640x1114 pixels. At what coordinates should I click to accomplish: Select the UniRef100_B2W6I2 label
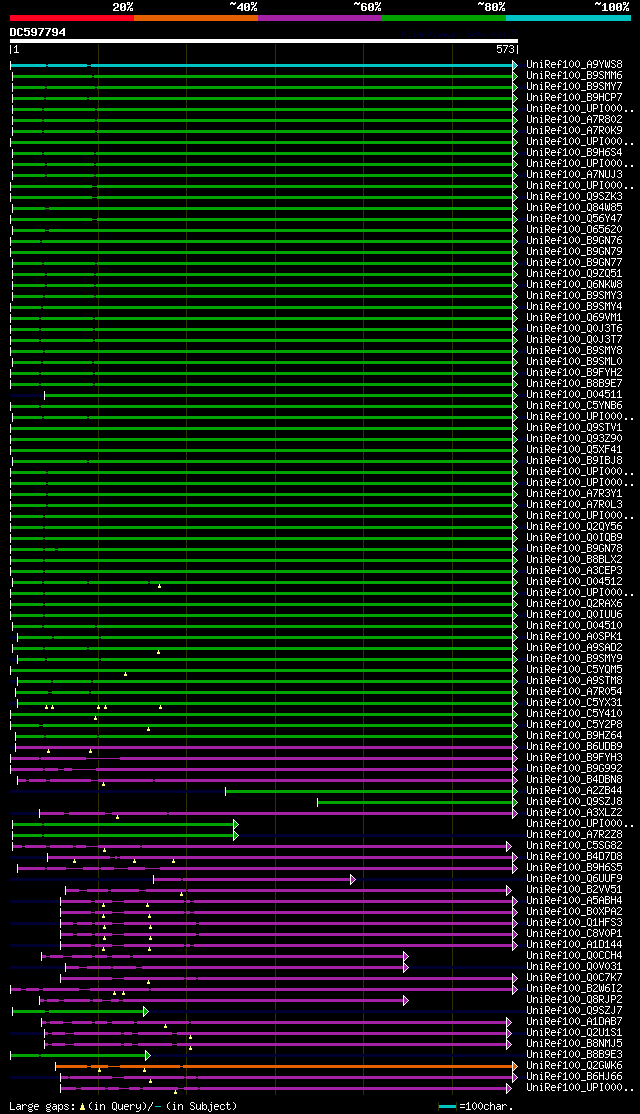point(574,990)
